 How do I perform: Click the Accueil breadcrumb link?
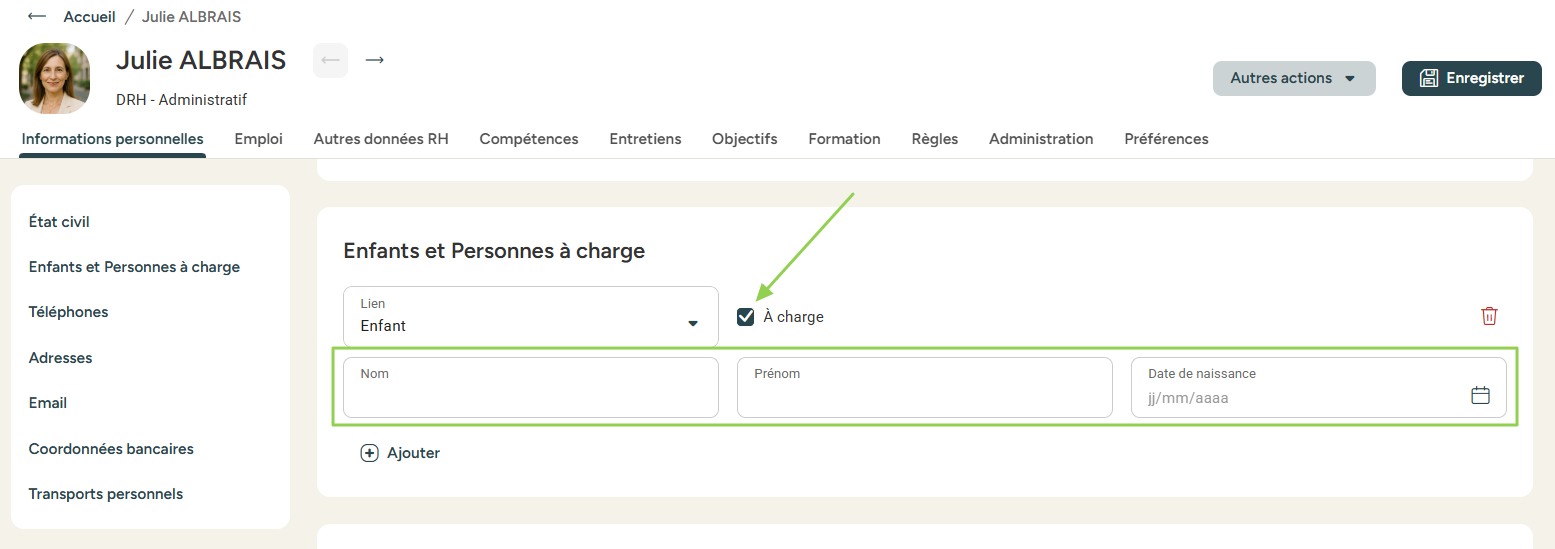tap(89, 17)
